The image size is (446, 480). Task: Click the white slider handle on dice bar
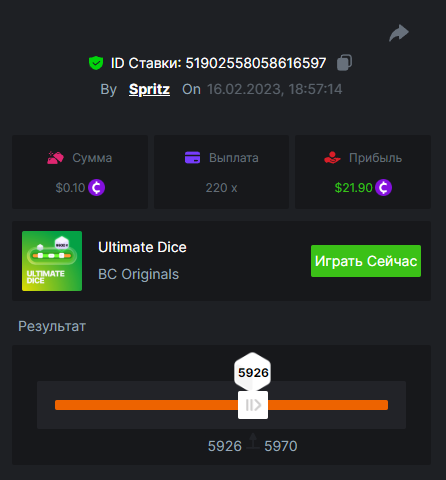pos(253,405)
